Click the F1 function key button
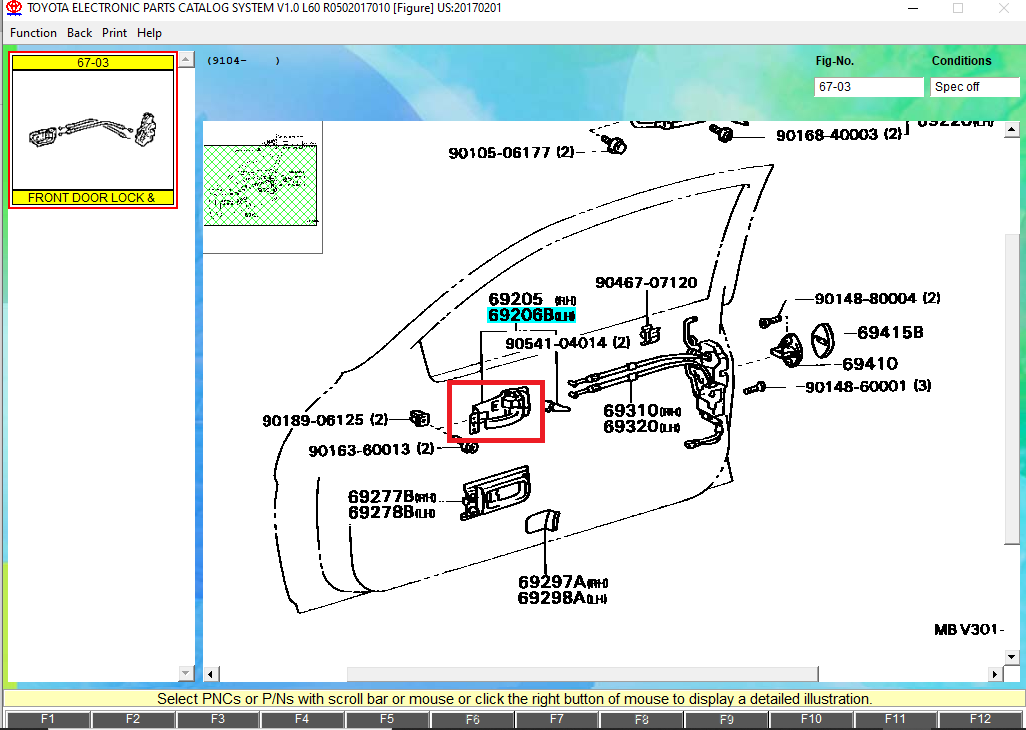 pyautogui.click(x=48, y=720)
